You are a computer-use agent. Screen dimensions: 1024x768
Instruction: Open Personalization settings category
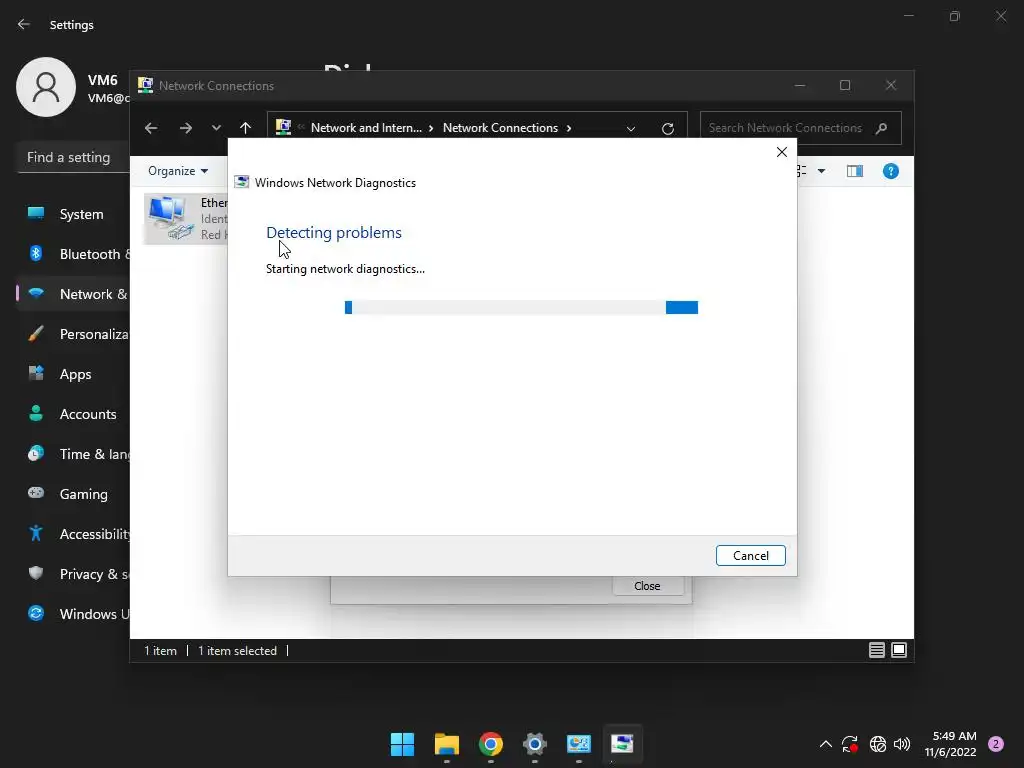point(73,334)
